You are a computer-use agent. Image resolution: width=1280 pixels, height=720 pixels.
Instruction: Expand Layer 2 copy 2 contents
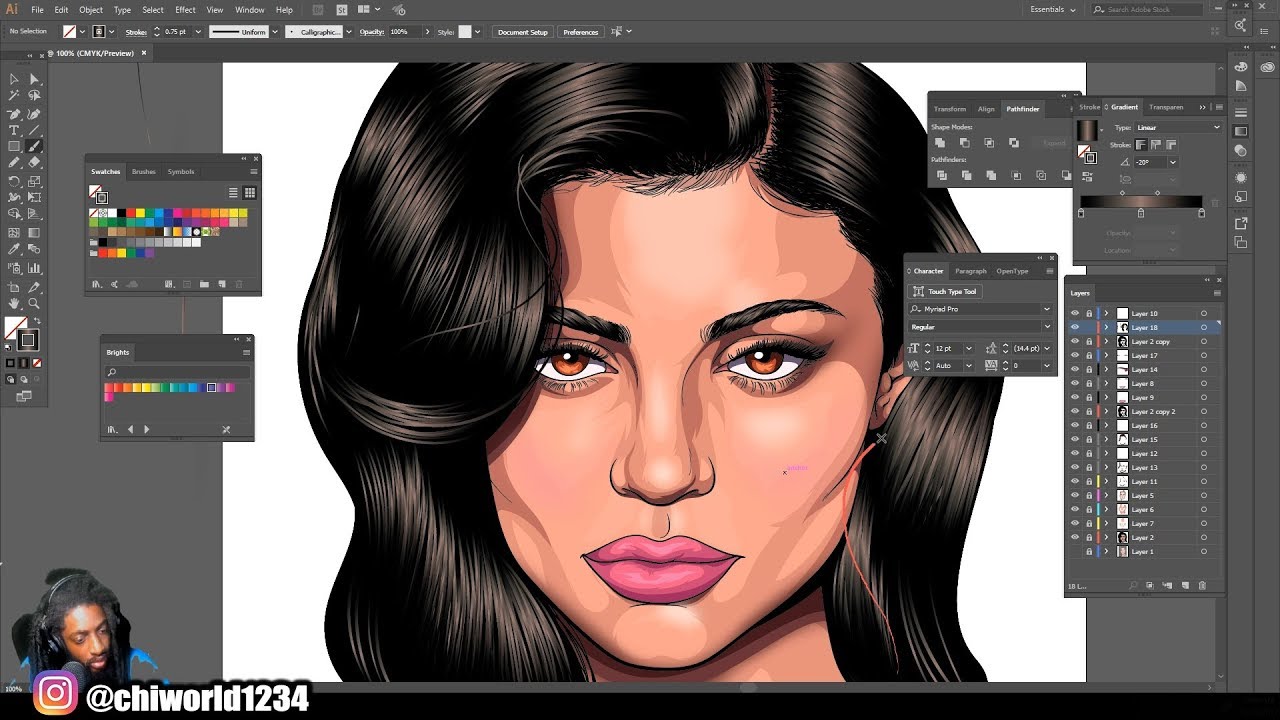pos(1106,412)
